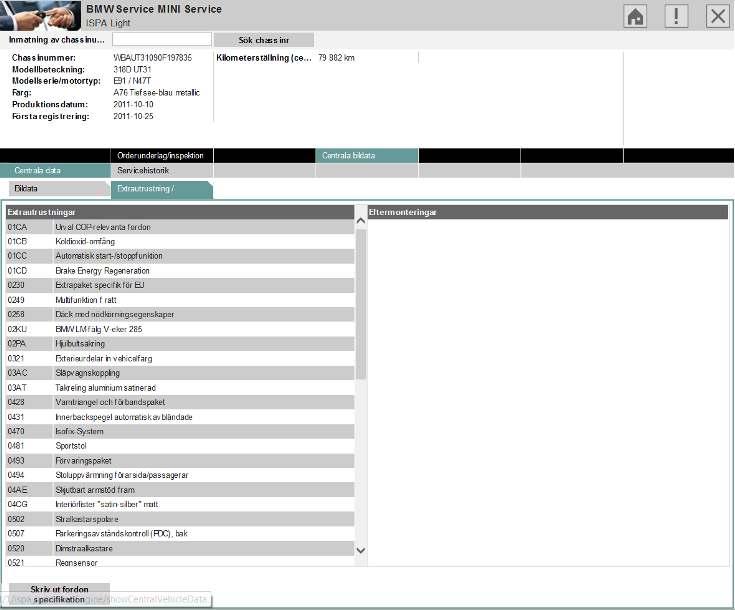Click the scroll down arrow of equipment list
The image size is (735, 610).
coord(360,550)
